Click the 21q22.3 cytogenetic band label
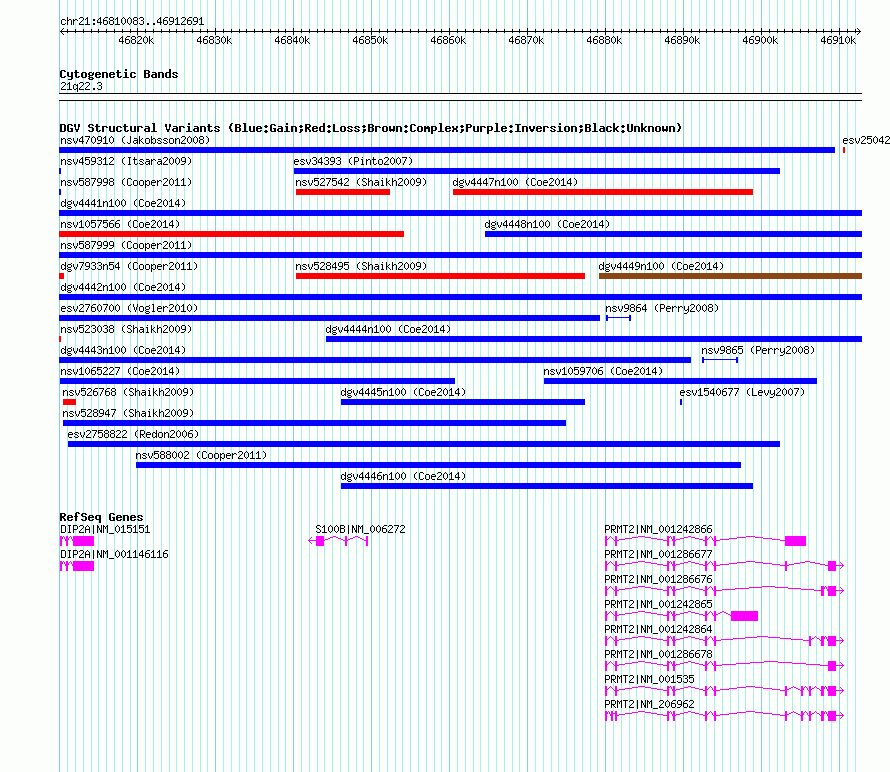Screen dimensions: 890x772 81,86
